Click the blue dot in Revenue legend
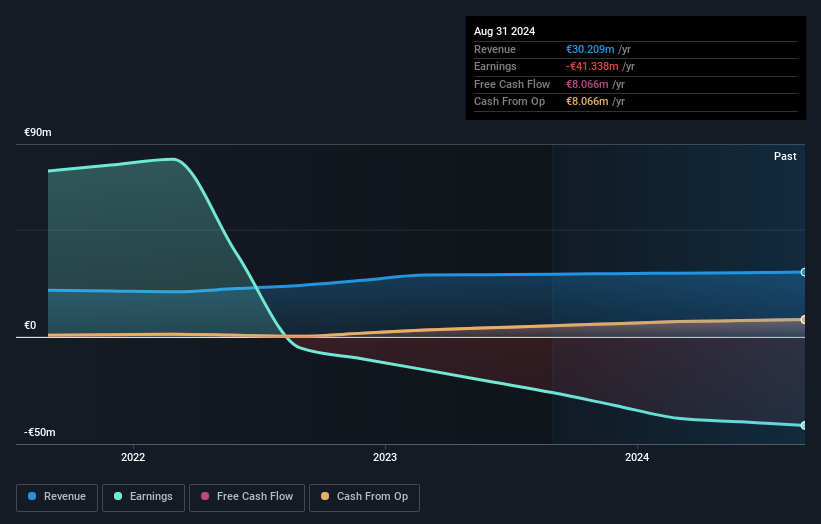 pos(32,496)
